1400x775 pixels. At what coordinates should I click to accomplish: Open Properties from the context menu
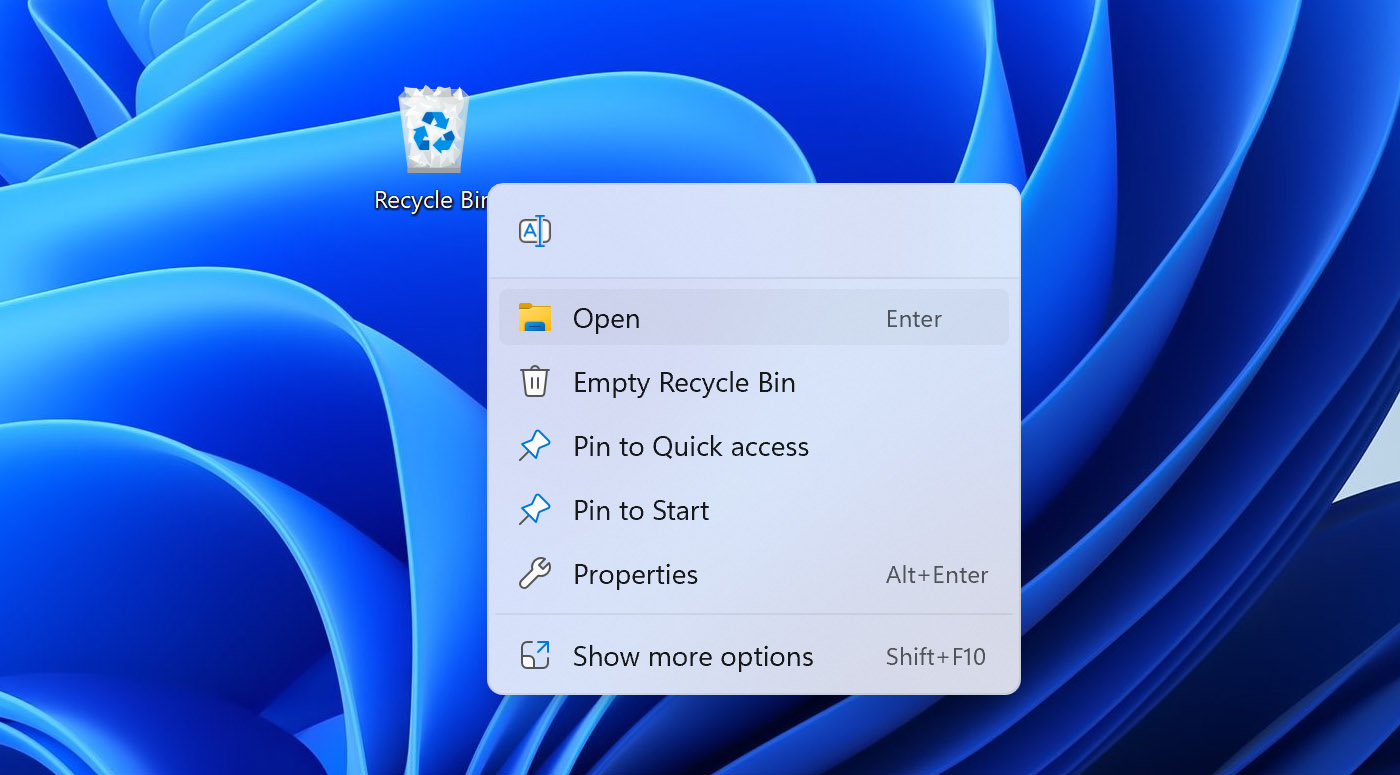(754, 574)
